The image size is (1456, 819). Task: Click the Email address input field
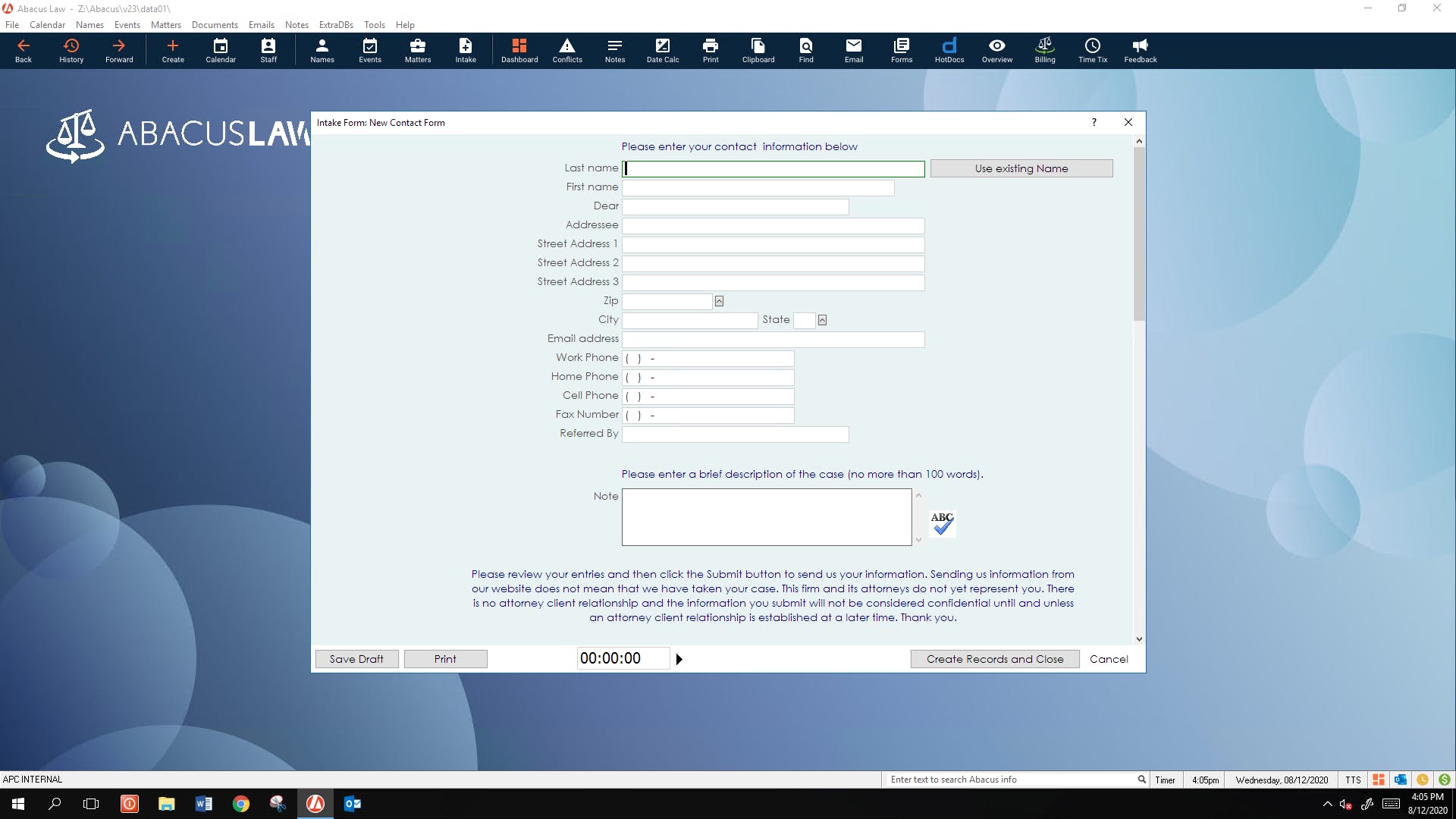click(x=773, y=339)
